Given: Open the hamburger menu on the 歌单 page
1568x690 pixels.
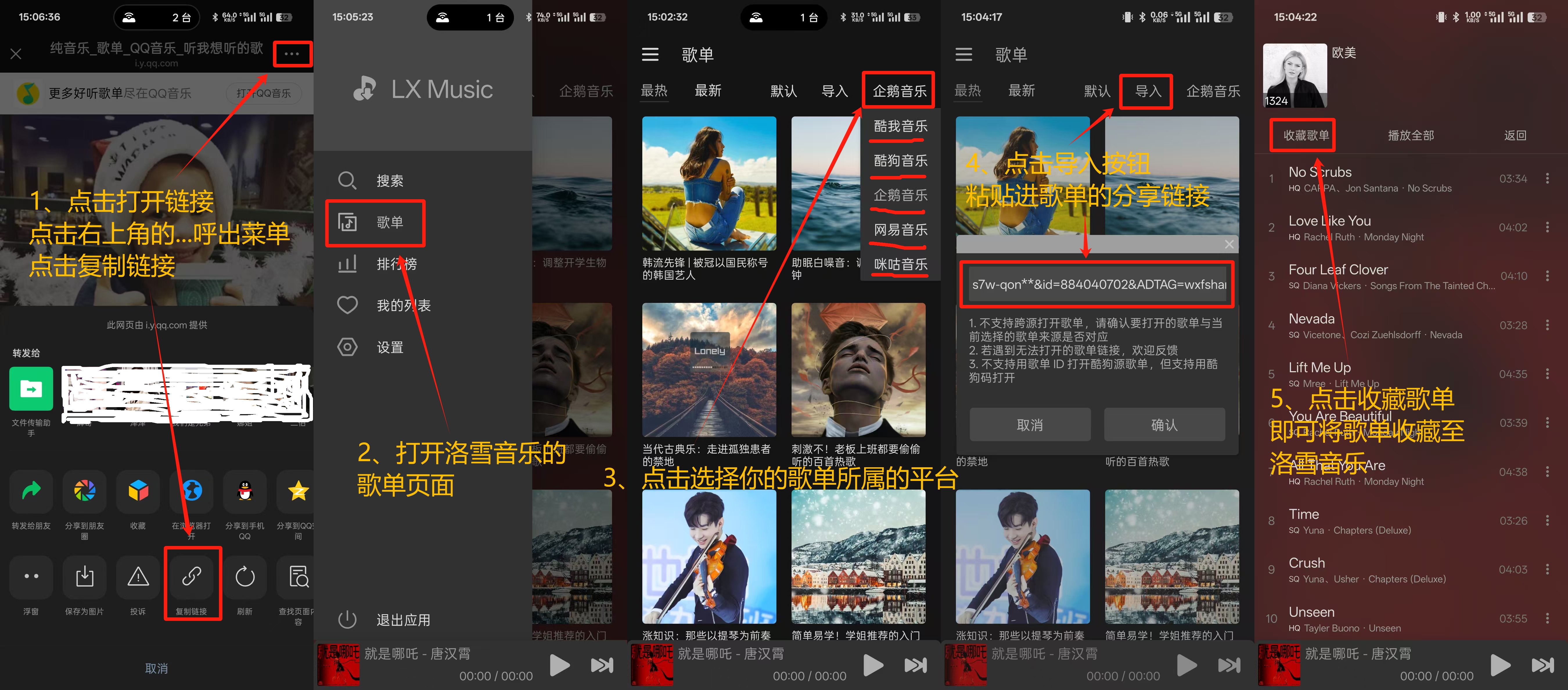Looking at the screenshot, I should point(650,54).
